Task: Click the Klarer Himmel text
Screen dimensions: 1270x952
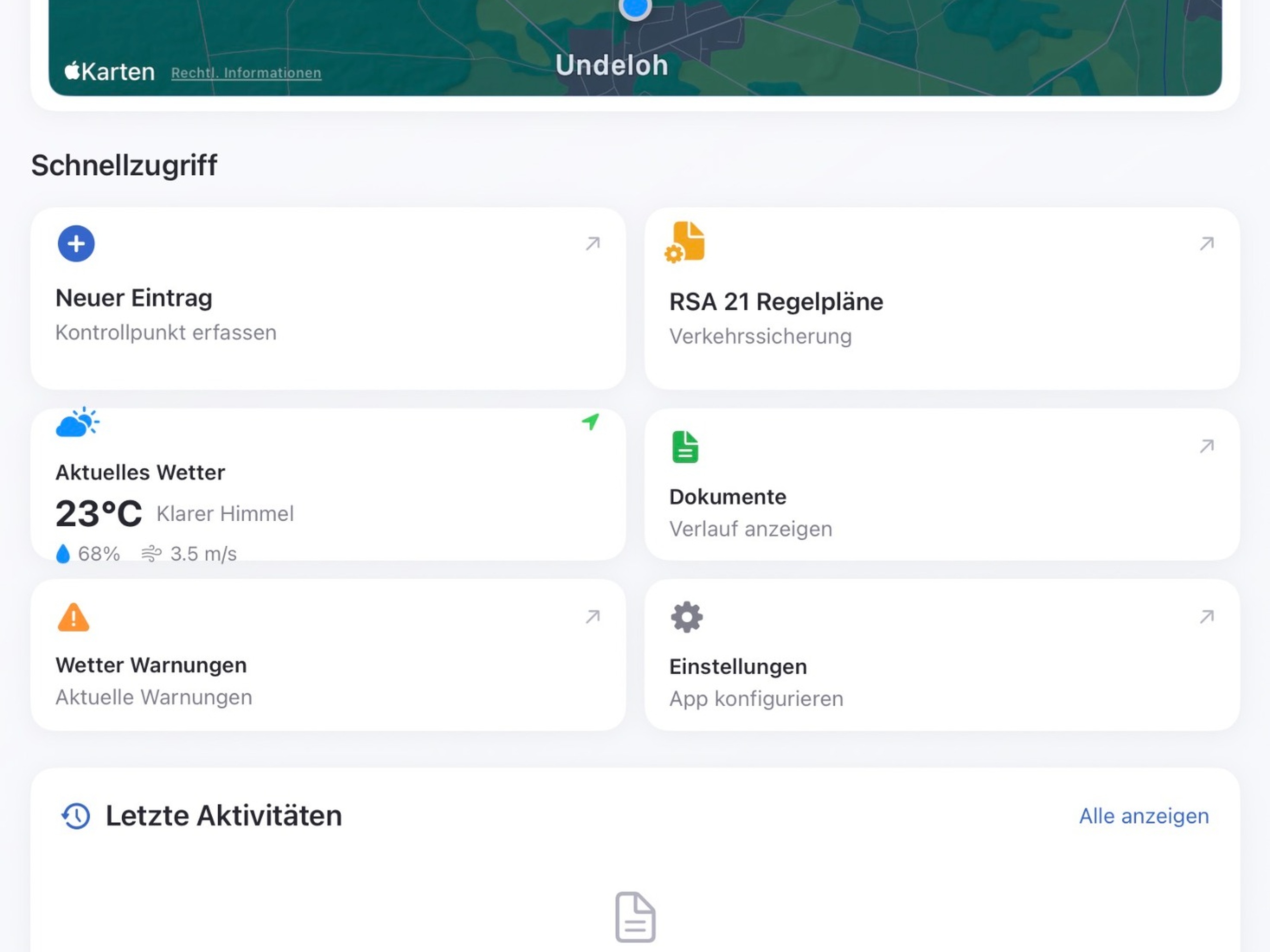Action: [x=225, y=514]
